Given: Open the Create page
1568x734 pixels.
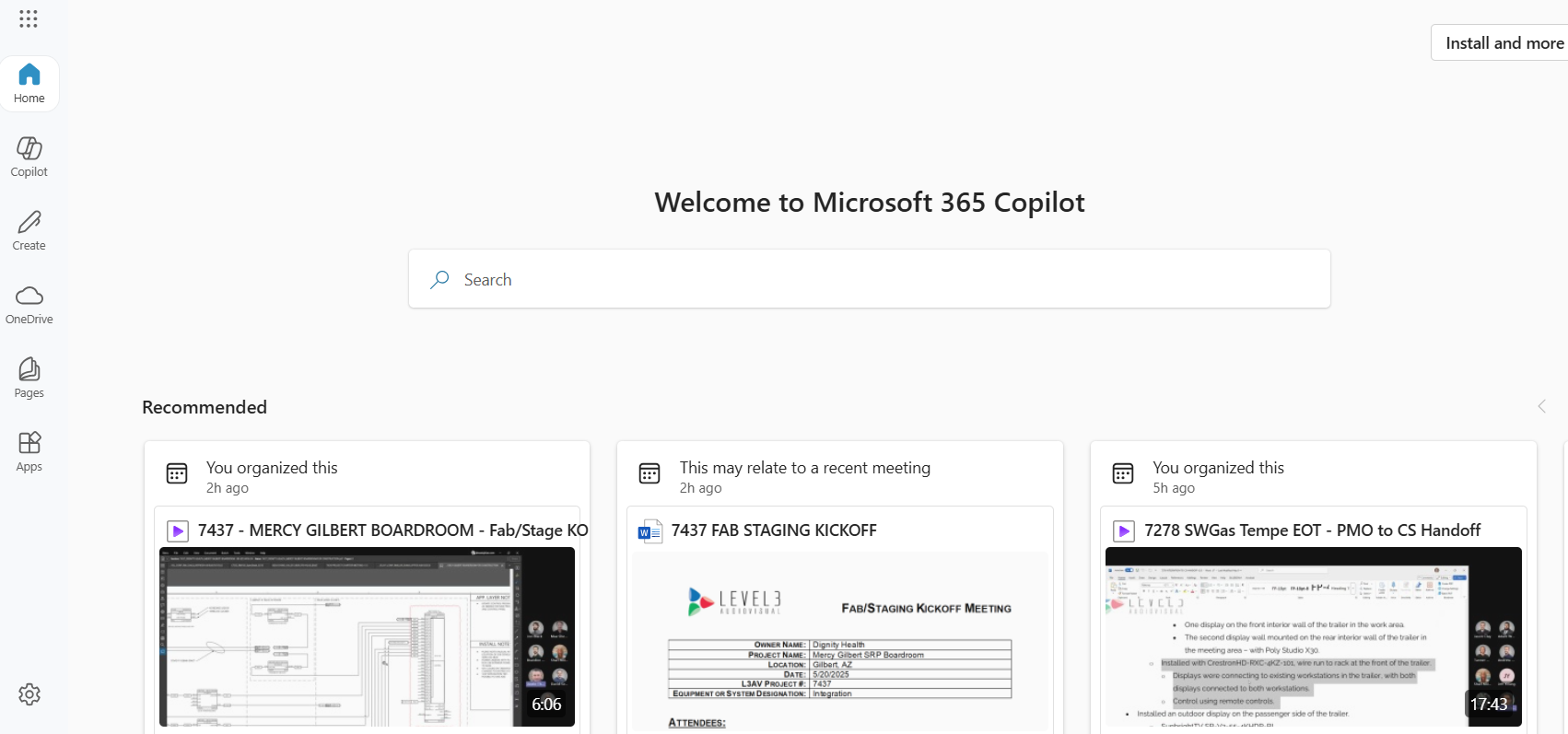Looking at the screenshot, I should click(x=29, y=230).
